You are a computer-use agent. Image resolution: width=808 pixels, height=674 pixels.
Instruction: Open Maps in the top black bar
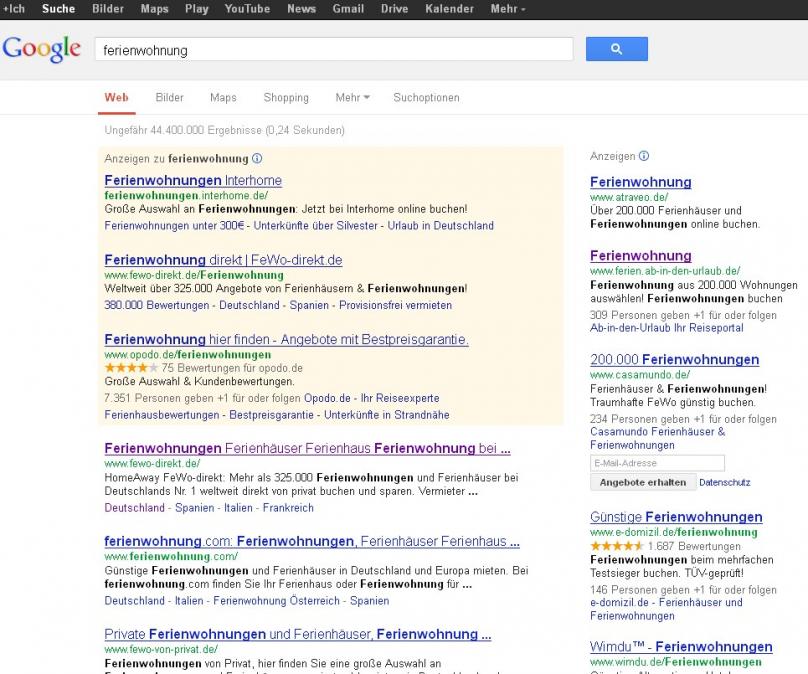click(x=155, y=9)
